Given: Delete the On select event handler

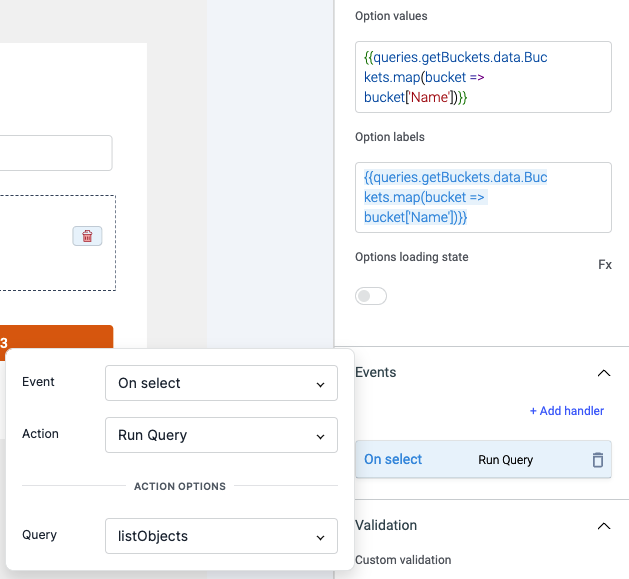Looking at the screenshot, I should [597, 460].
